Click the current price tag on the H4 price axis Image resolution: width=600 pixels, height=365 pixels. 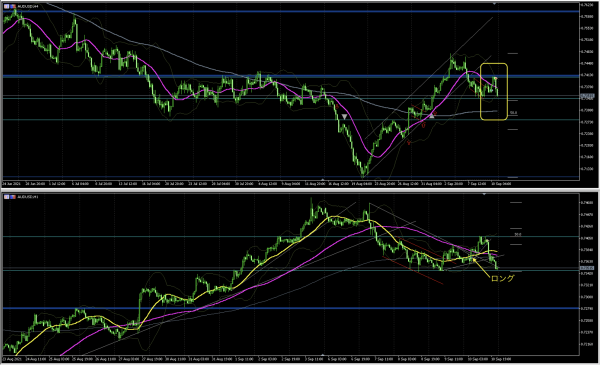tap(587, 96)
